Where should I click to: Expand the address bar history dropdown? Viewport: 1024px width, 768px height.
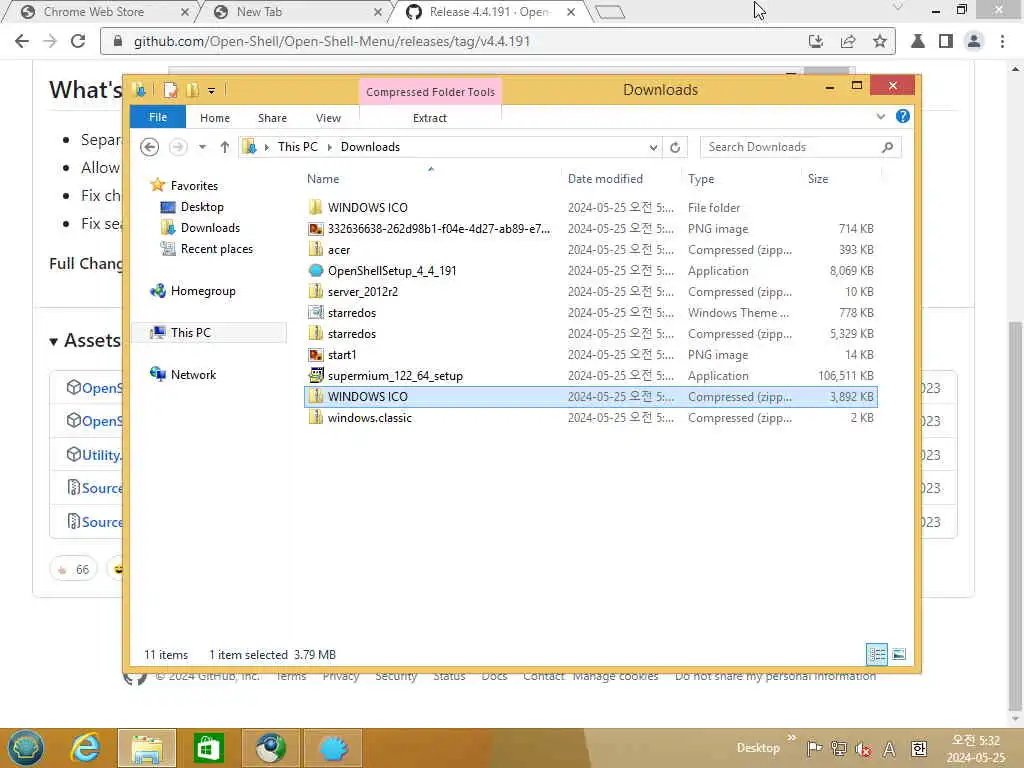point(653,147)
